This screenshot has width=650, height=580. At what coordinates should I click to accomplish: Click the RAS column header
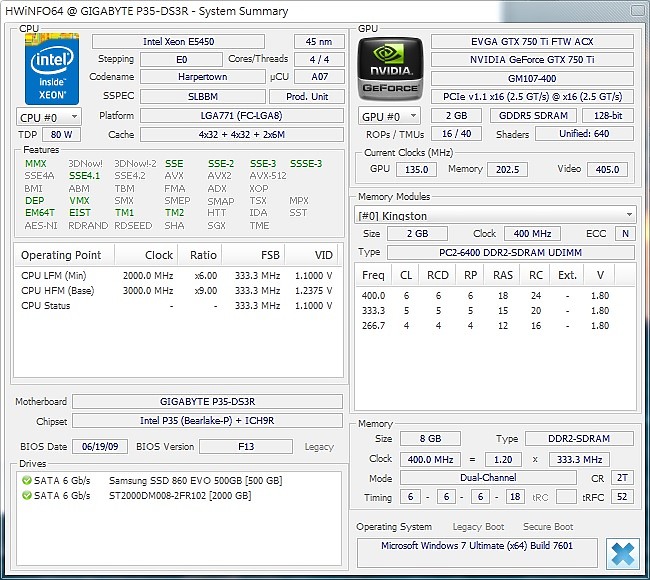(x=503, y=275)
